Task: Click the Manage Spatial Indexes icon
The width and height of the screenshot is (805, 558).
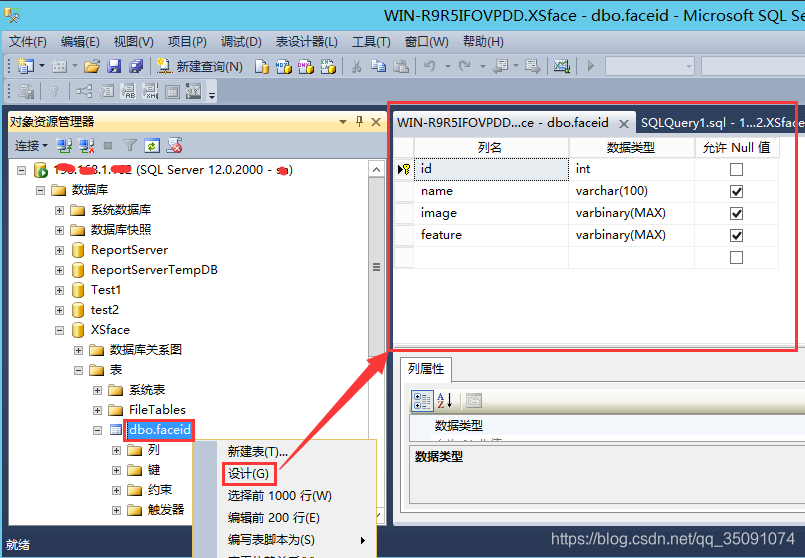Action: click(x=194, y=92)
